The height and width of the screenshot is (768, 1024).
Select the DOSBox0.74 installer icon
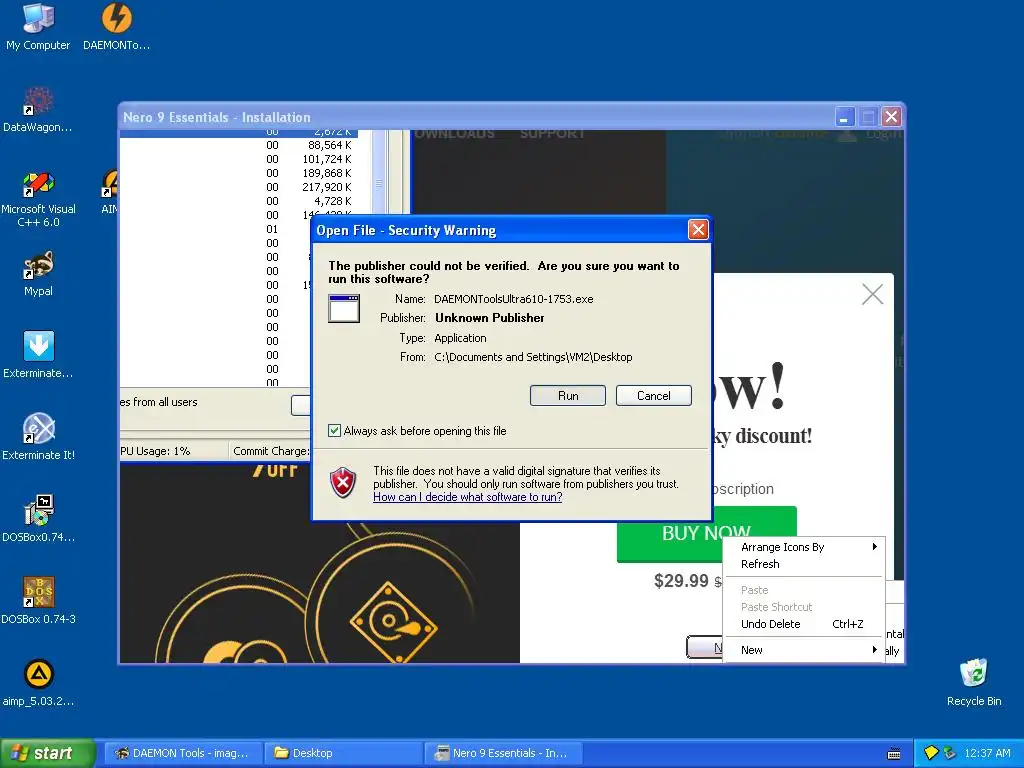(38, 519)
